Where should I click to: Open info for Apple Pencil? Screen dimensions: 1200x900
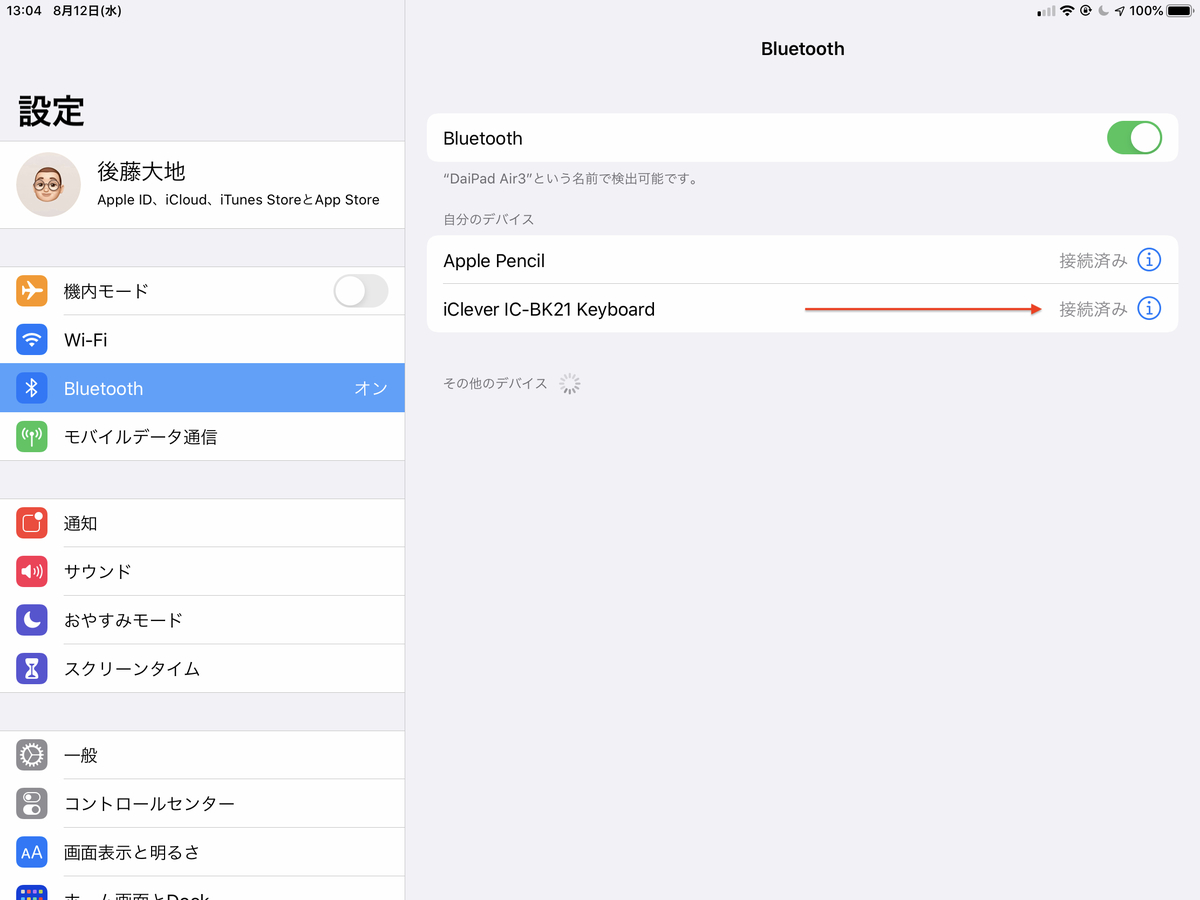pos(1150,260)
